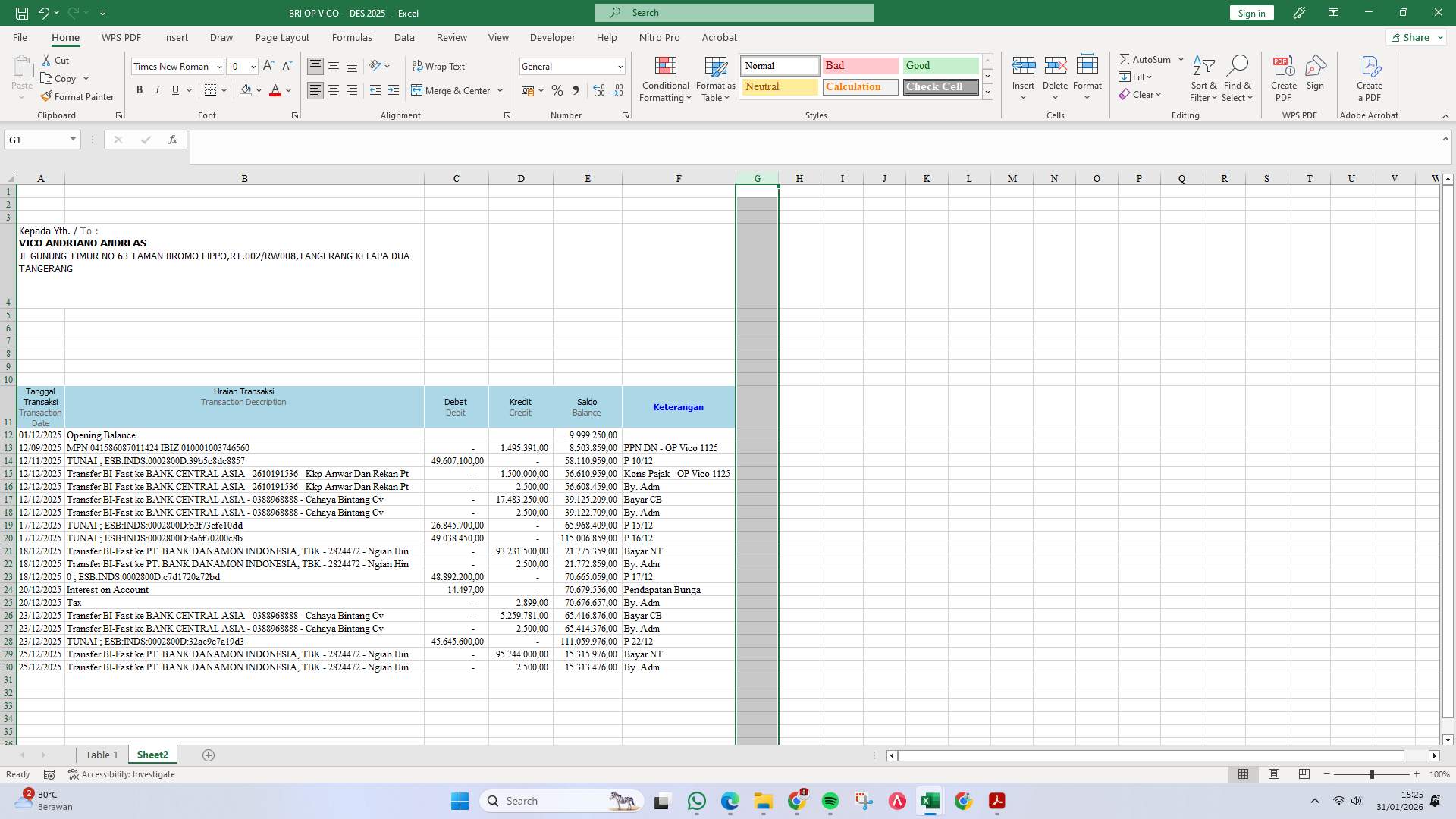The width and height of the screenshot is (1456, 819).
Task: Click the Sign in button
Action: [1250, 12]
